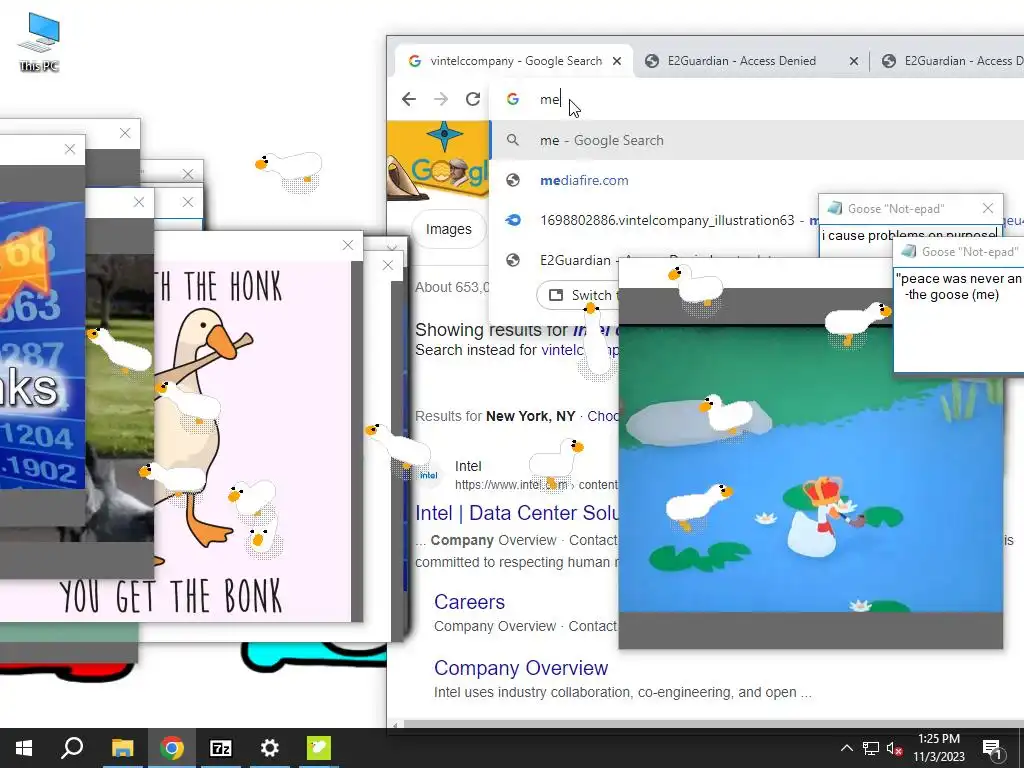1024x768 pixels.
Task: Open the clock showing 1:25 PM
Action: click(x=938, y=748)
